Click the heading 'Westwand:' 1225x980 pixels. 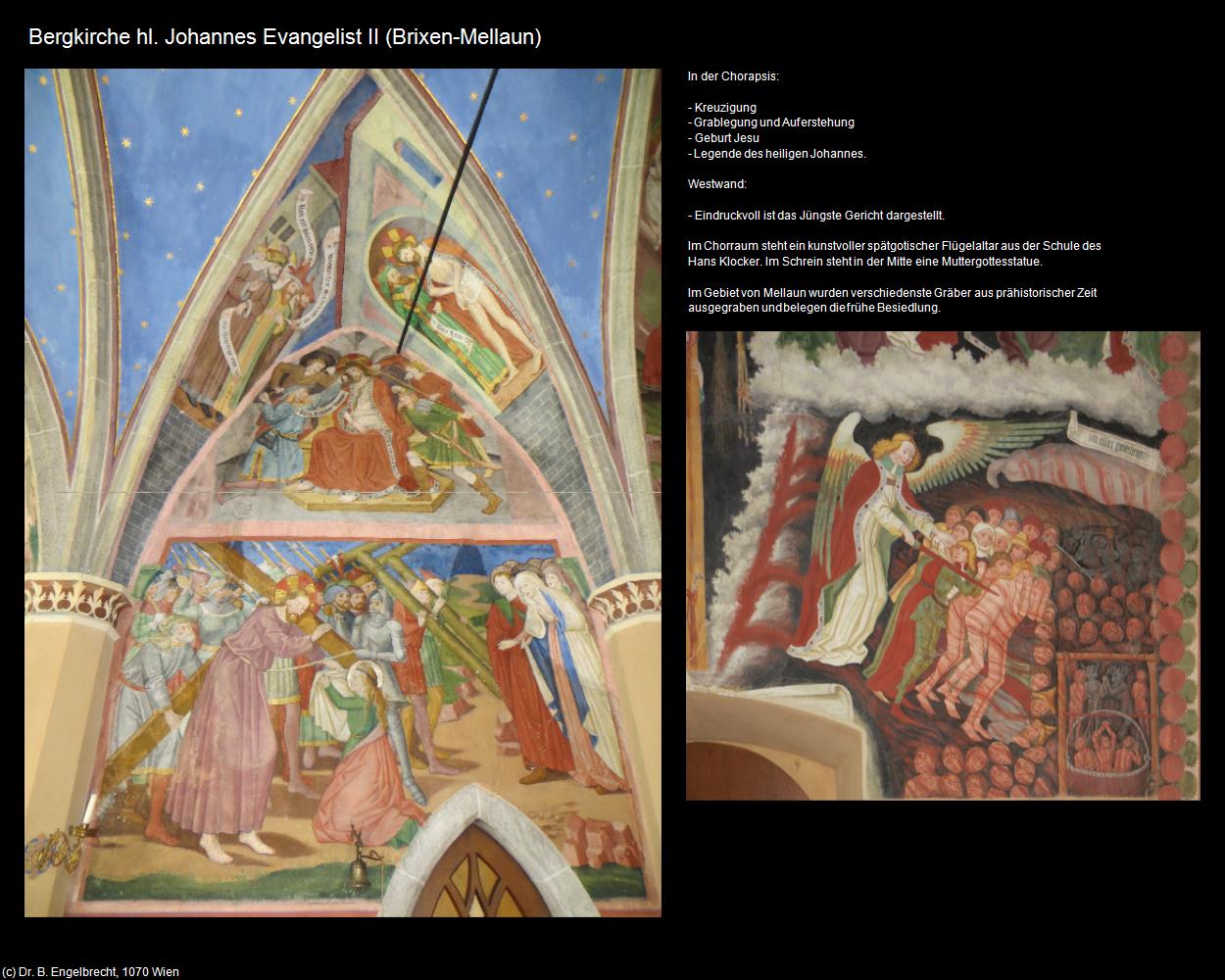[717, 184]
